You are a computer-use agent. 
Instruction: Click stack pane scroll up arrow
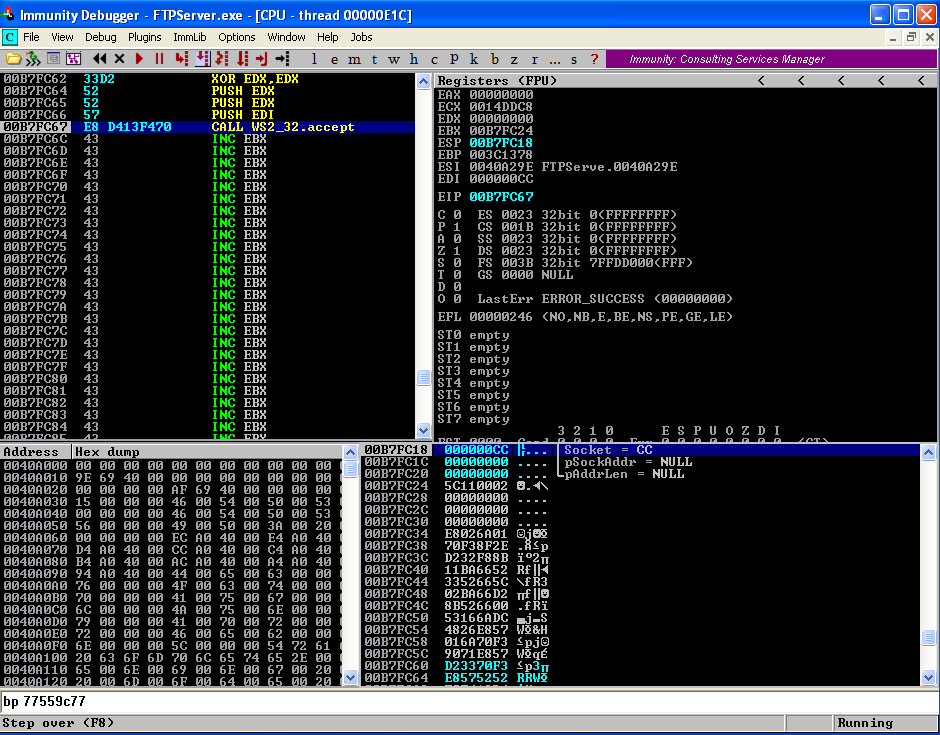[929, 453]
